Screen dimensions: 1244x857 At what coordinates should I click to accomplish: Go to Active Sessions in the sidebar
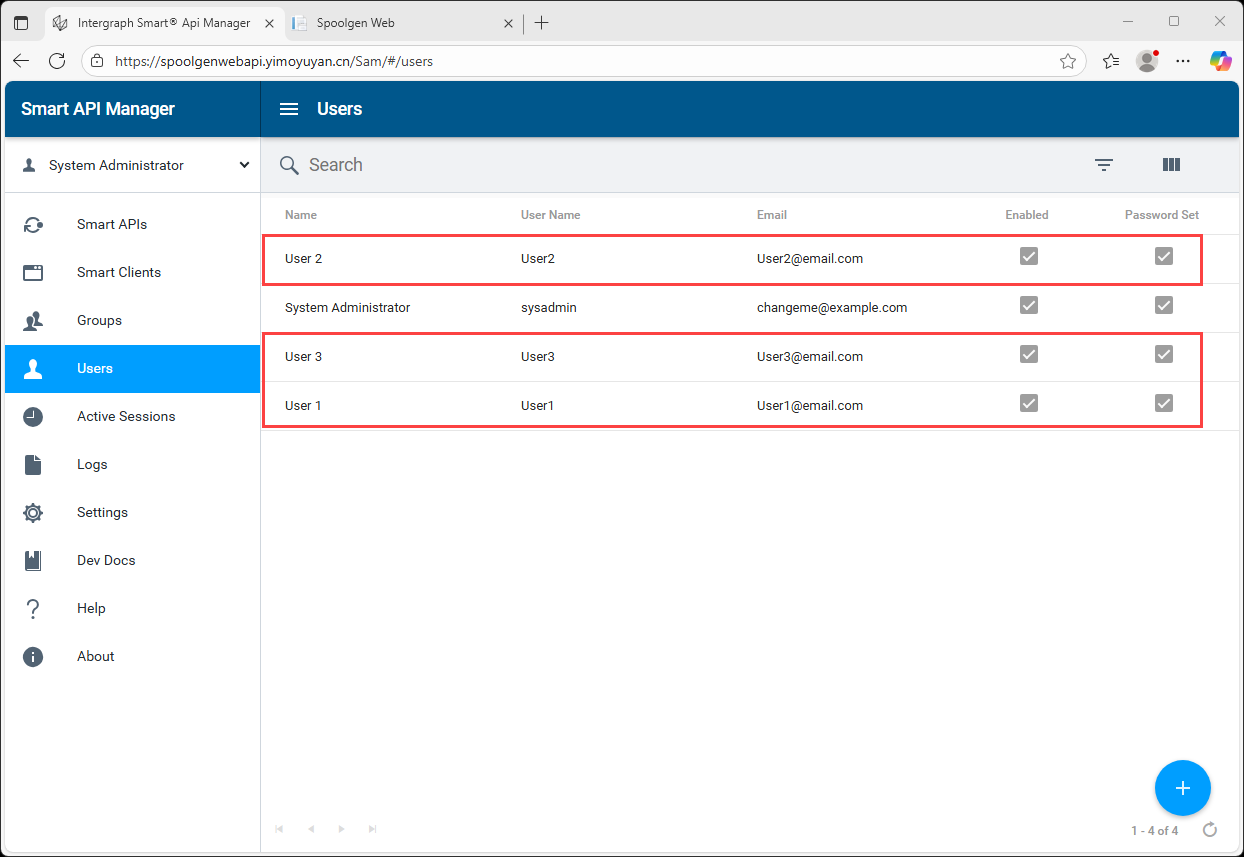pyautogui.click(x=126, y=416)
